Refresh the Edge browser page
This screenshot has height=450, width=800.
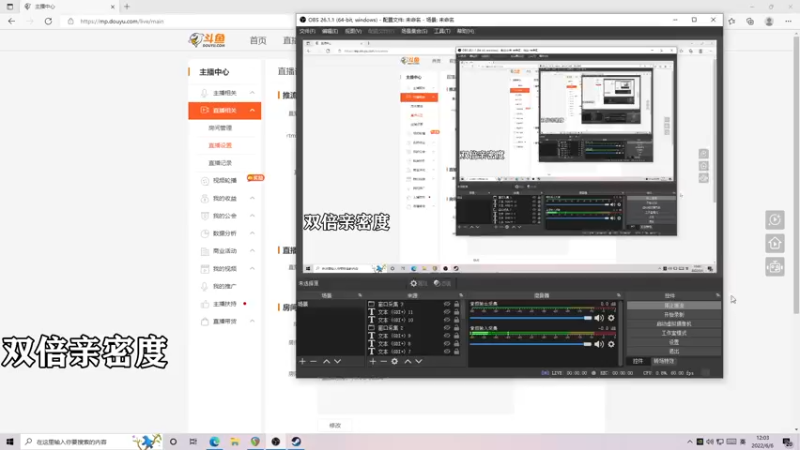(48, 21)
